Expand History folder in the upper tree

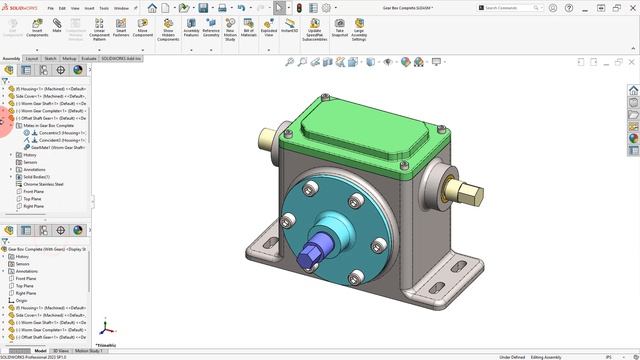click(11, 155)
